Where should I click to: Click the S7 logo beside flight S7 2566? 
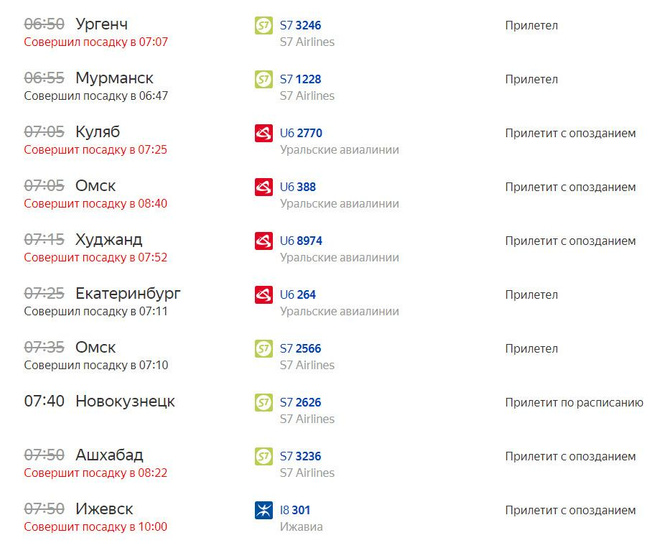pos(264,349)
